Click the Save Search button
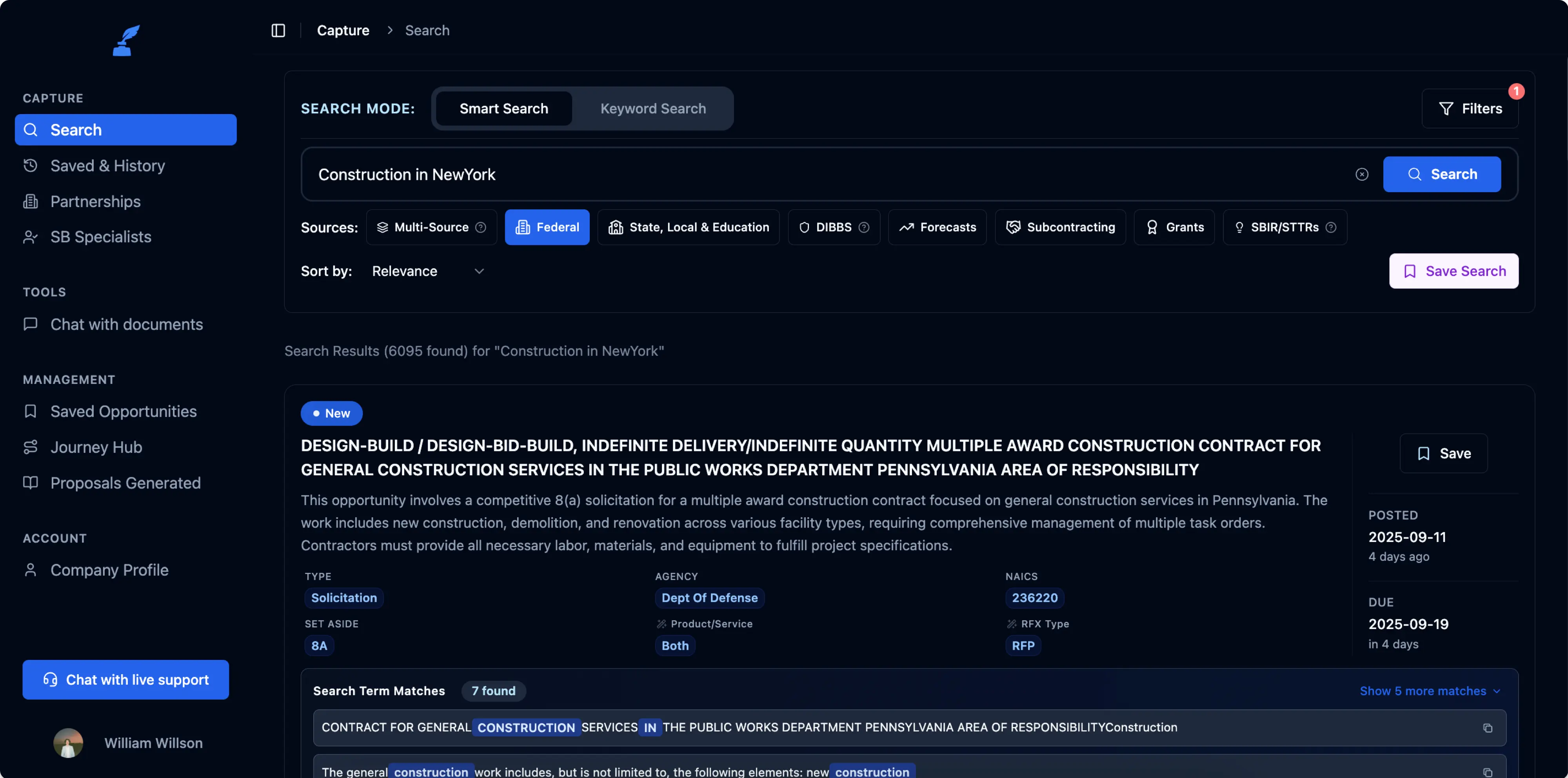Screen dimensions: 1568x778 pos(1454,271)
